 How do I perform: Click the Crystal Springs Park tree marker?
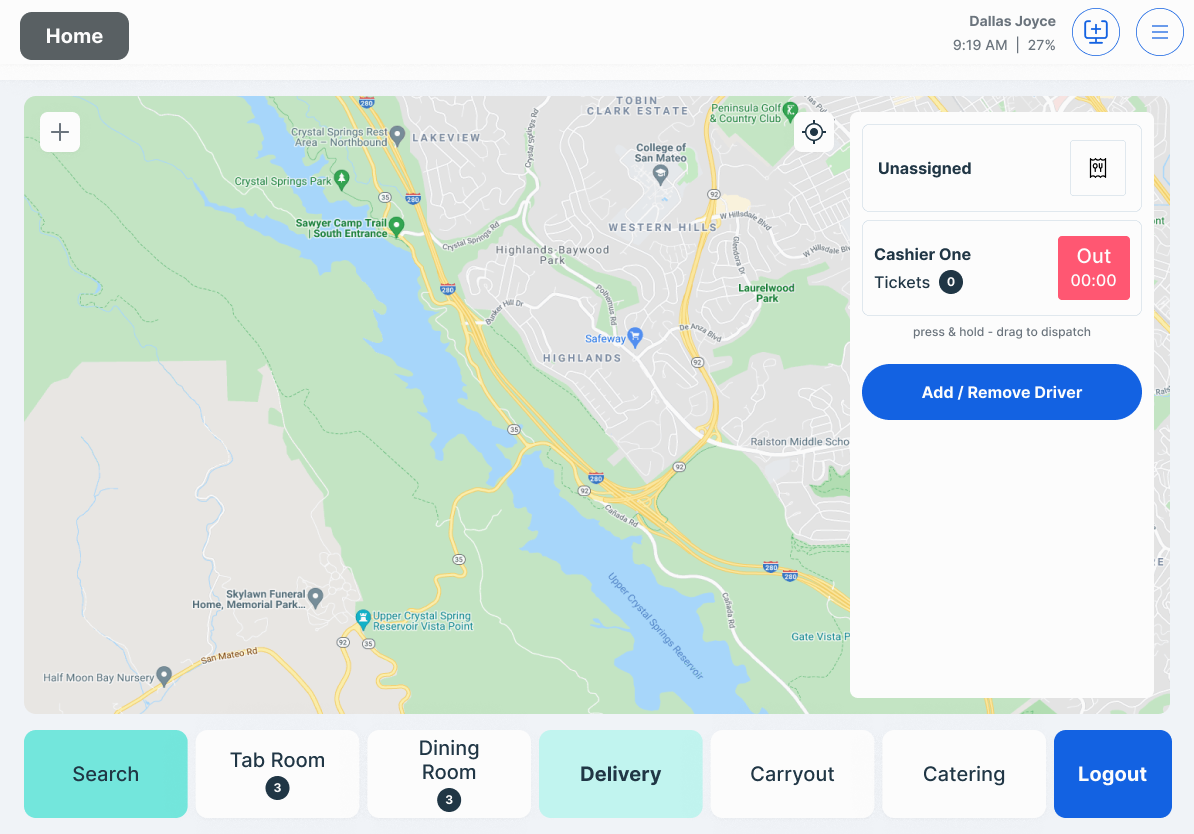tap(341, 180)
